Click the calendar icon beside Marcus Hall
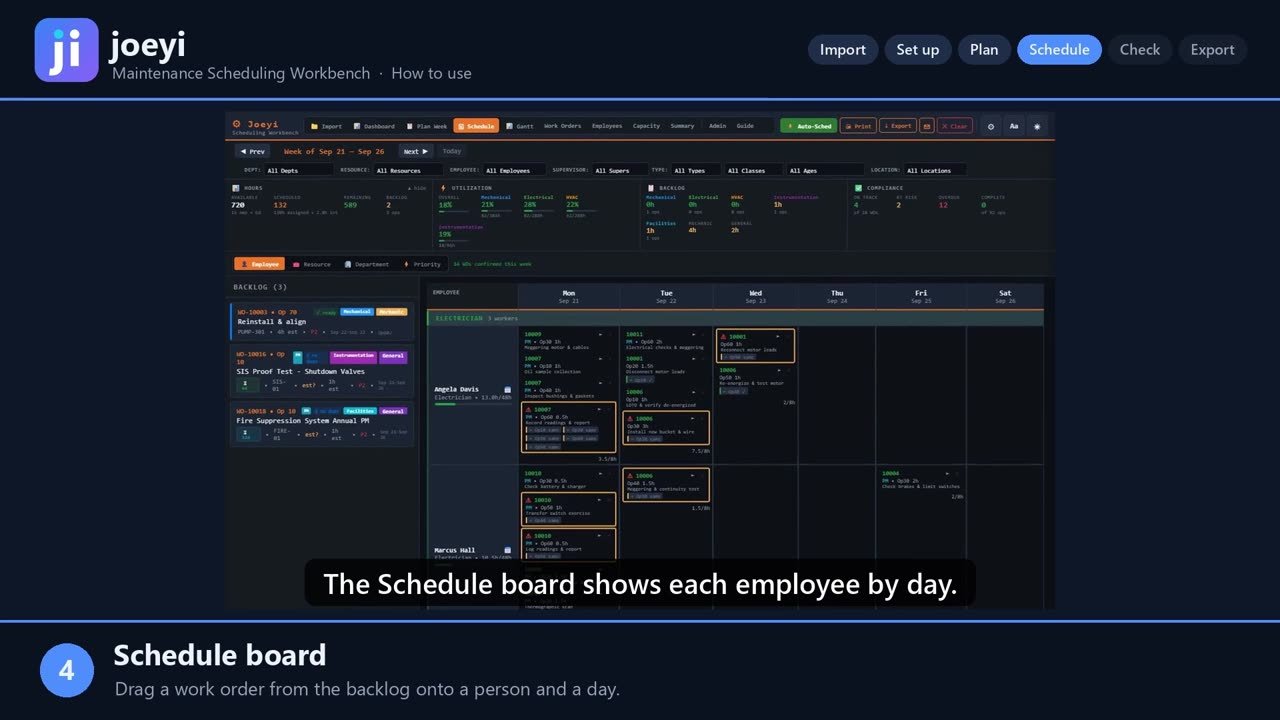 pos(507,550)
